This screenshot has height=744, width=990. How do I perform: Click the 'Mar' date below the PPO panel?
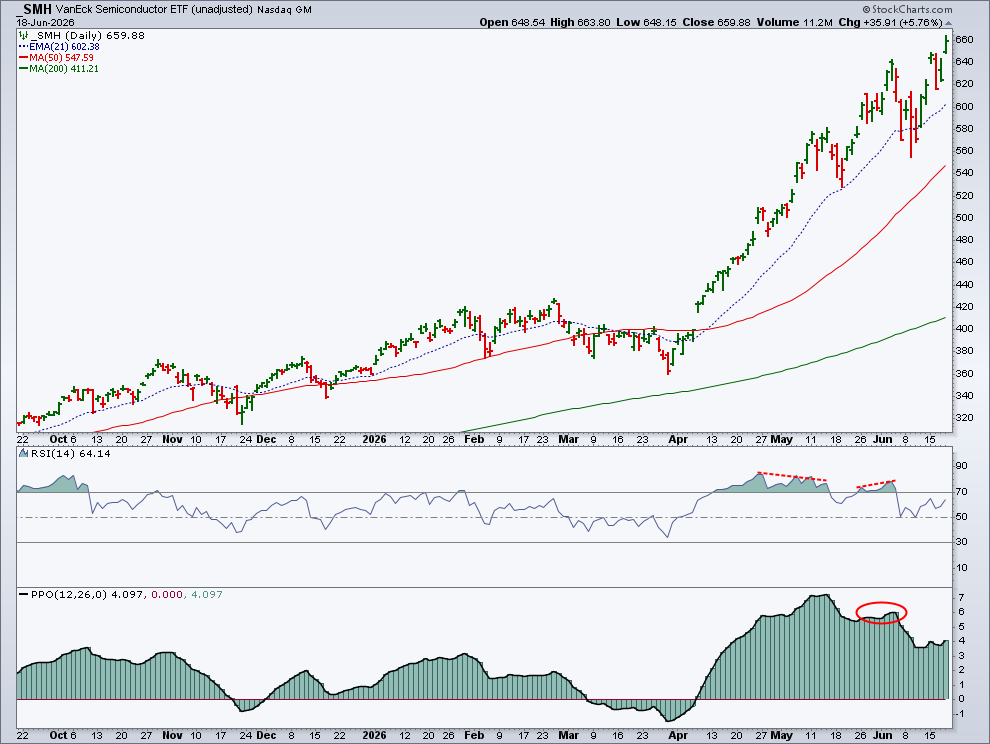pos(568,736)
